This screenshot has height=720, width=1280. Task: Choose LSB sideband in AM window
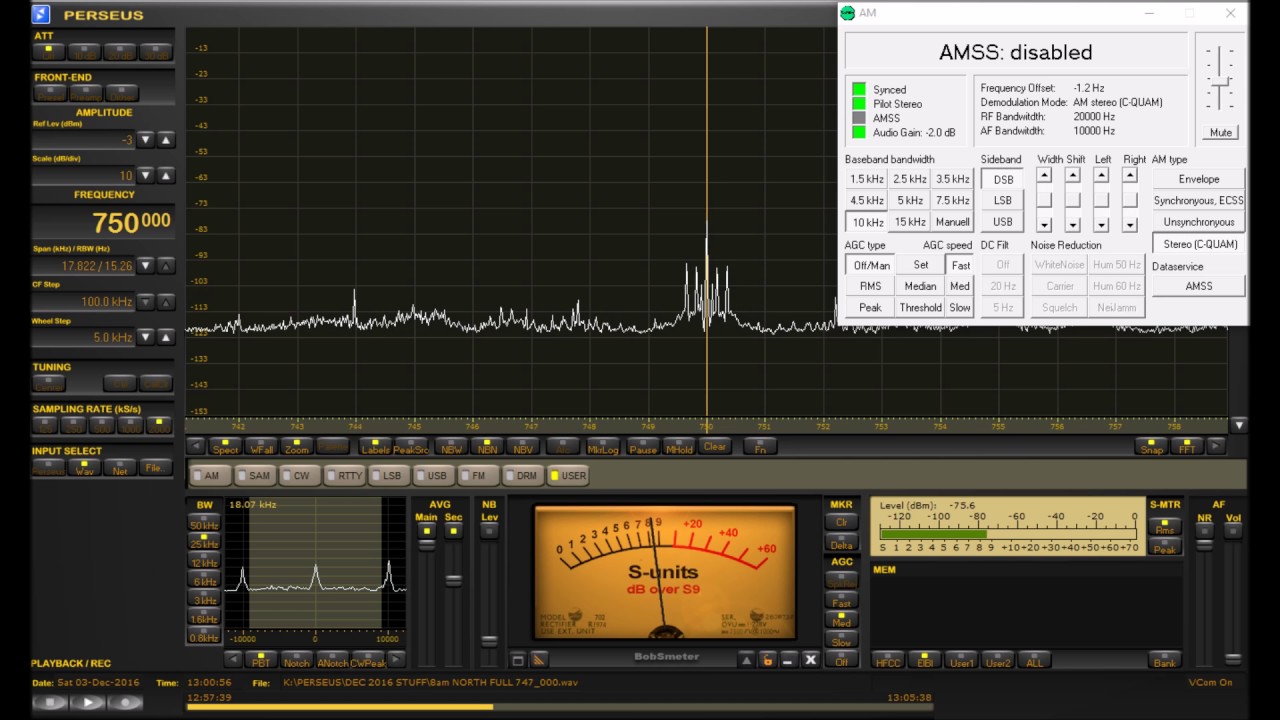click(1003, 201)
